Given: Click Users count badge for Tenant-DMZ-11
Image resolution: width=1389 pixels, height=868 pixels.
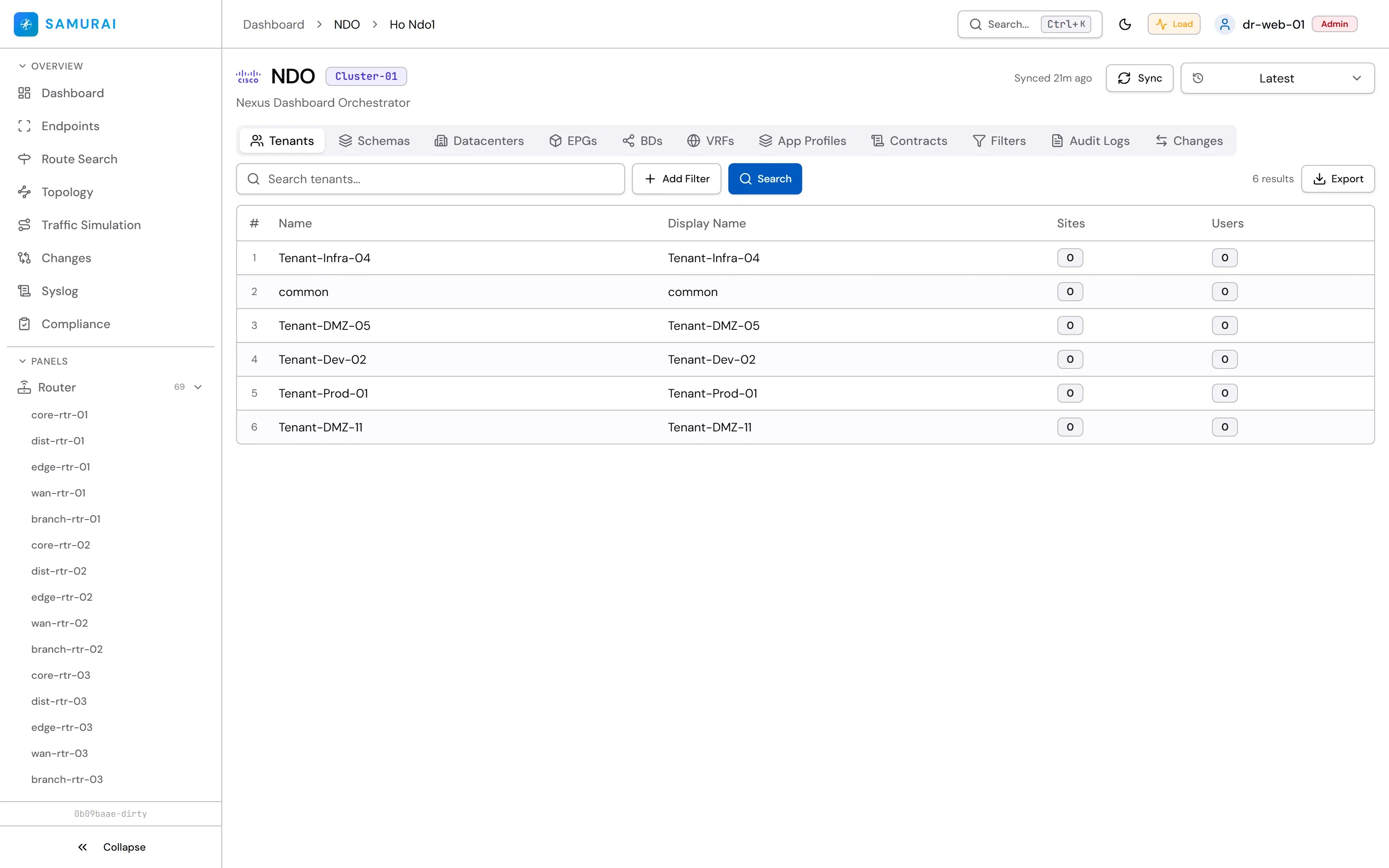Looking at the screenshot, I should (1224, 427).
